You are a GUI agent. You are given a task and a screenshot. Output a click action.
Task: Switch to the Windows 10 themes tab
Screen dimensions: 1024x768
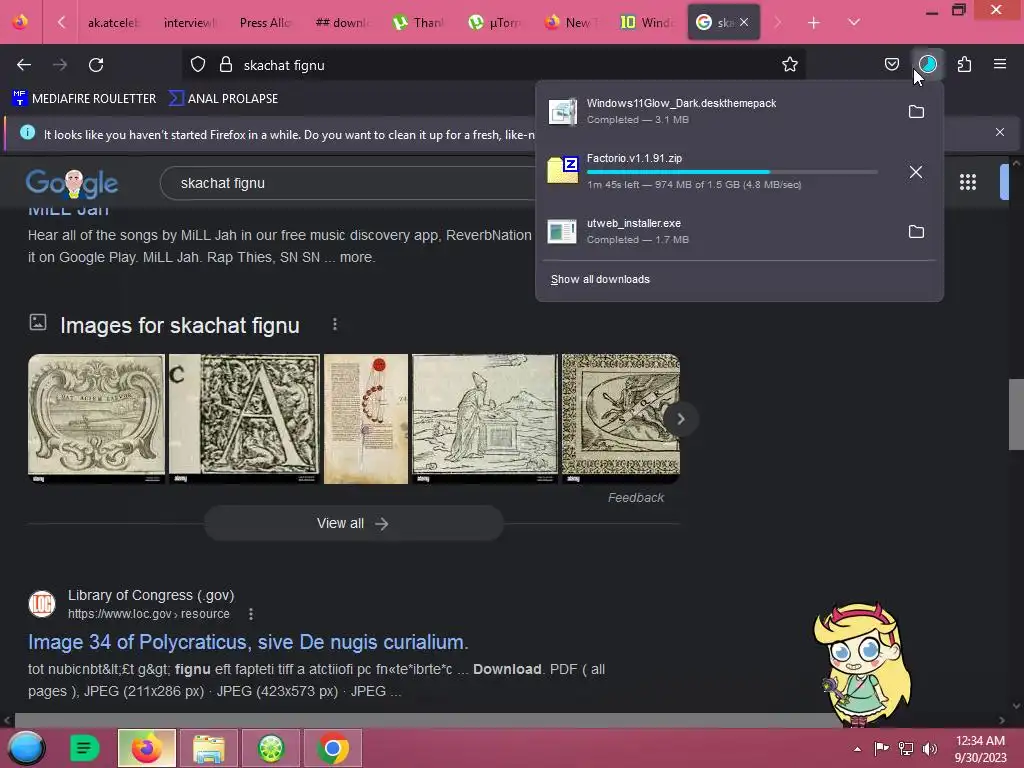pos(646,23)
